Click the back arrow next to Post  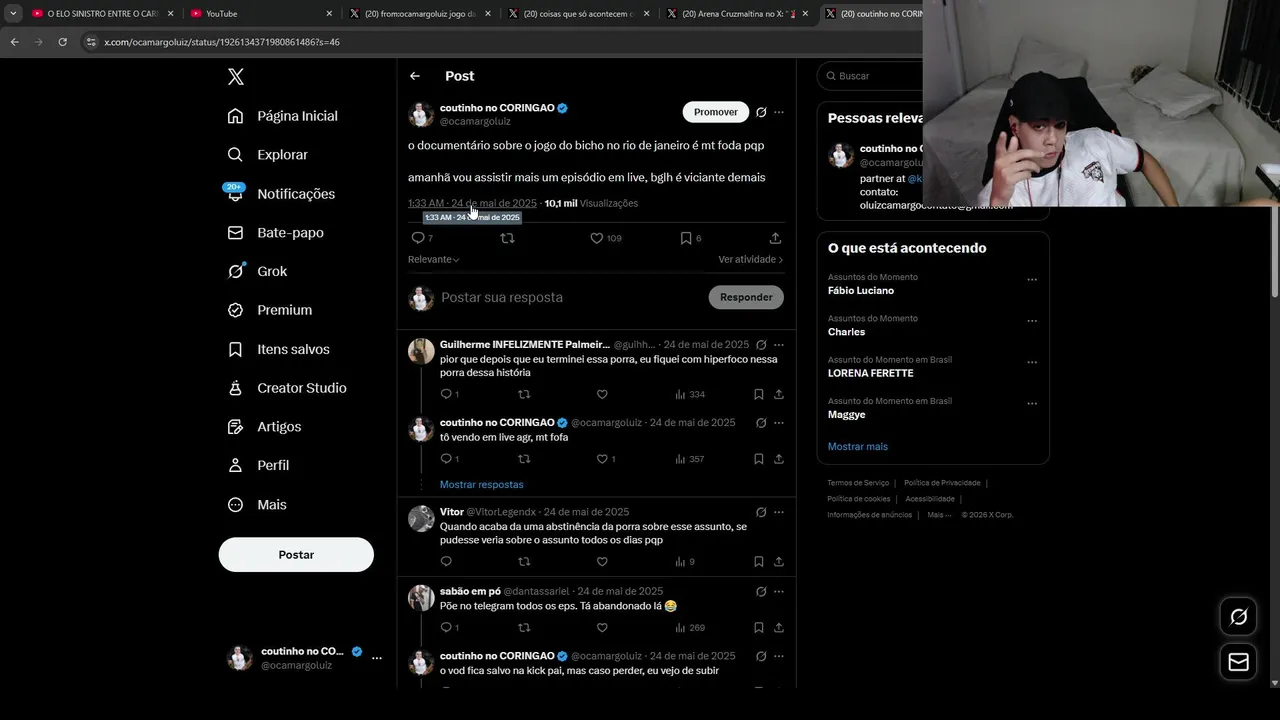click(x=415, y=76)
